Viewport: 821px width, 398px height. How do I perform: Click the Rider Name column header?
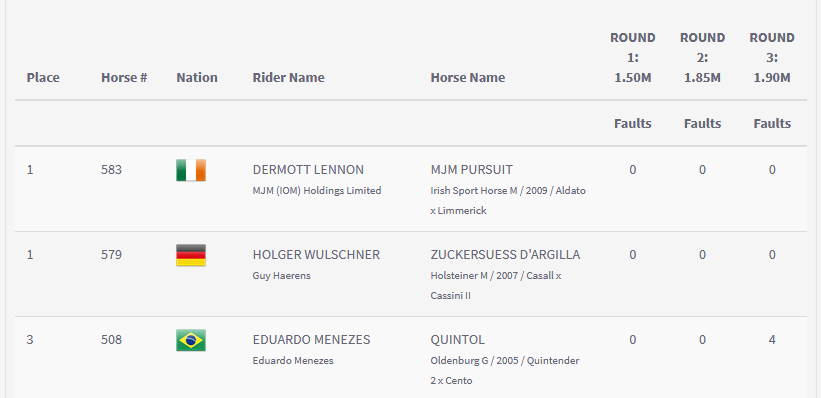click(x=289, y=78)
